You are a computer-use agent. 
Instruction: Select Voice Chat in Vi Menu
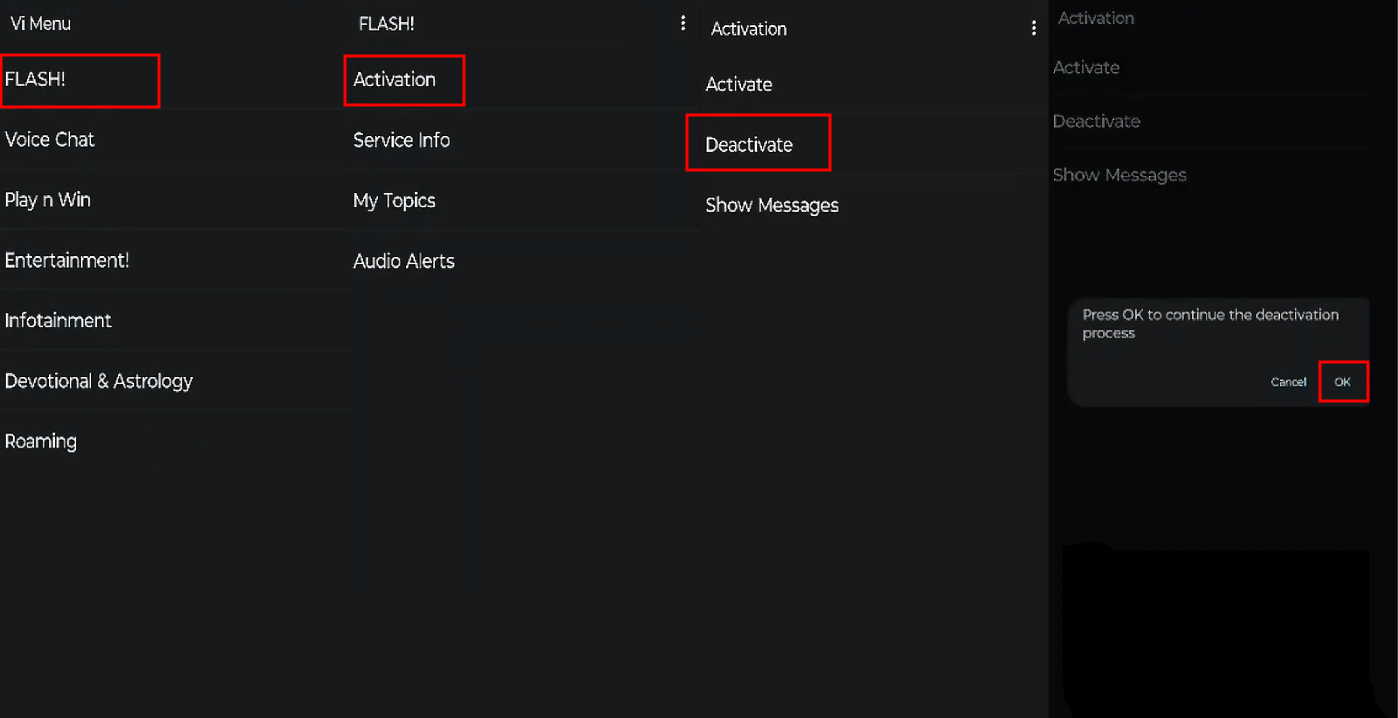49,139
